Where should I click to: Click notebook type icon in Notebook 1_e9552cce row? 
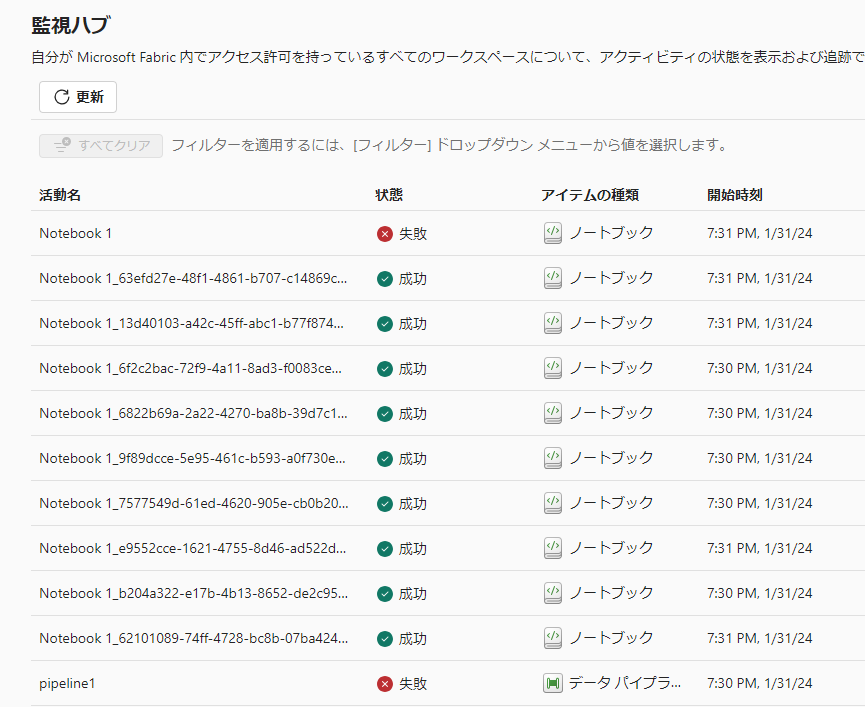pos(553,548)
